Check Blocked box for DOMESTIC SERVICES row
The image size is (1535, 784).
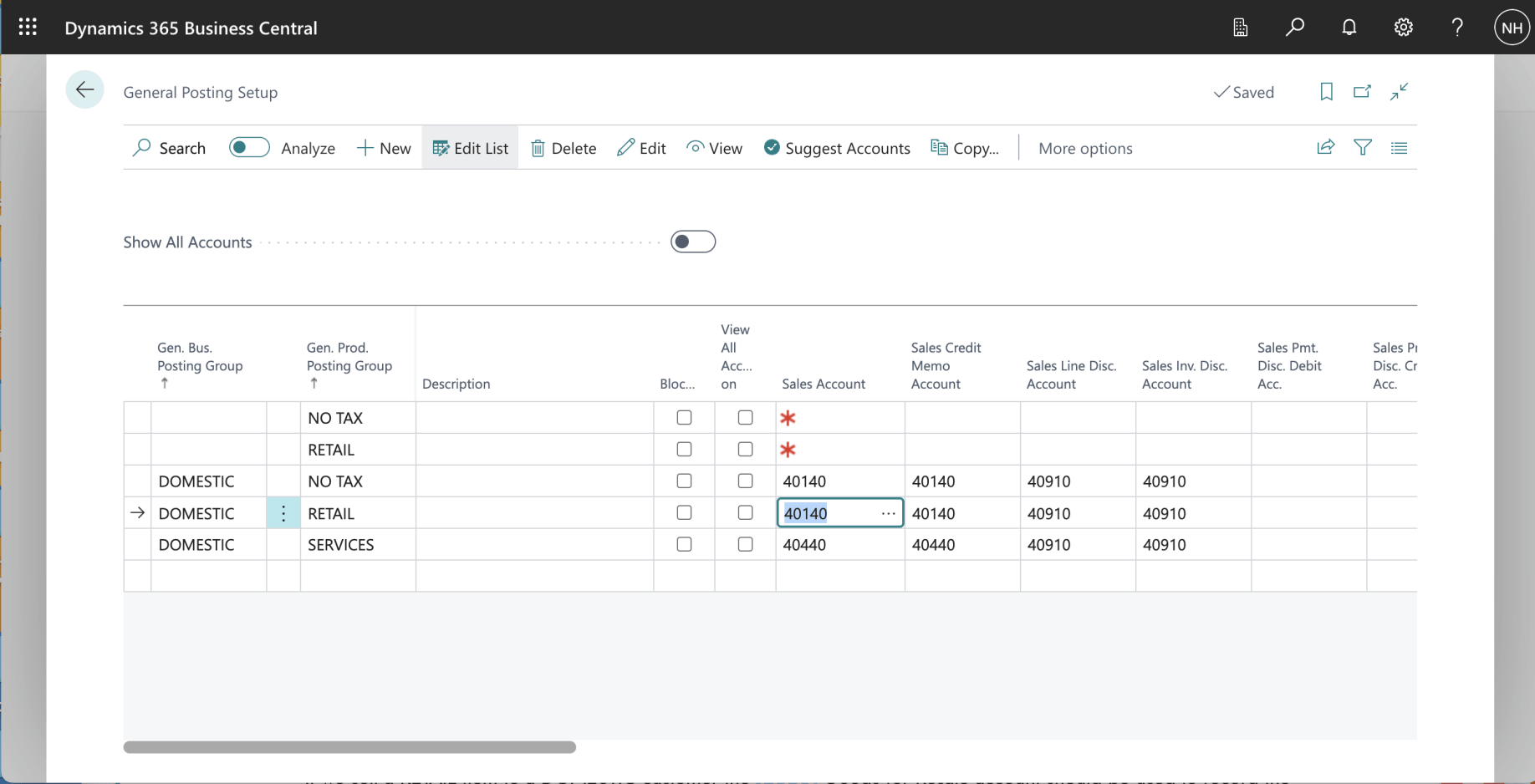tap(684, 545)
